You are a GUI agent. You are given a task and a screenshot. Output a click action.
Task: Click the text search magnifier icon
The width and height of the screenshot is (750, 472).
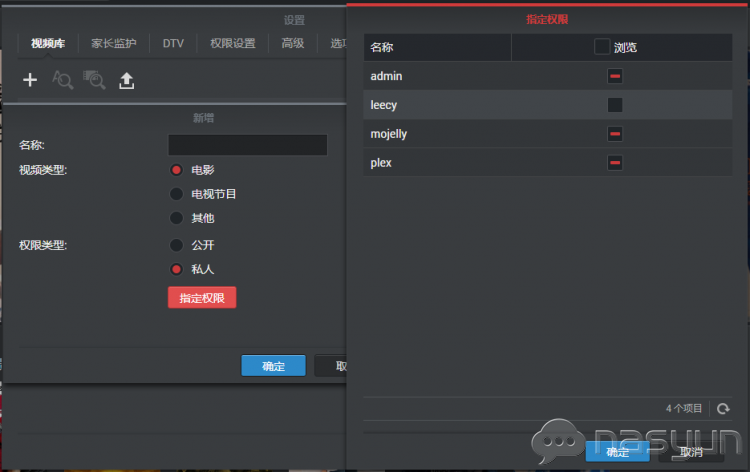point(62,81)
